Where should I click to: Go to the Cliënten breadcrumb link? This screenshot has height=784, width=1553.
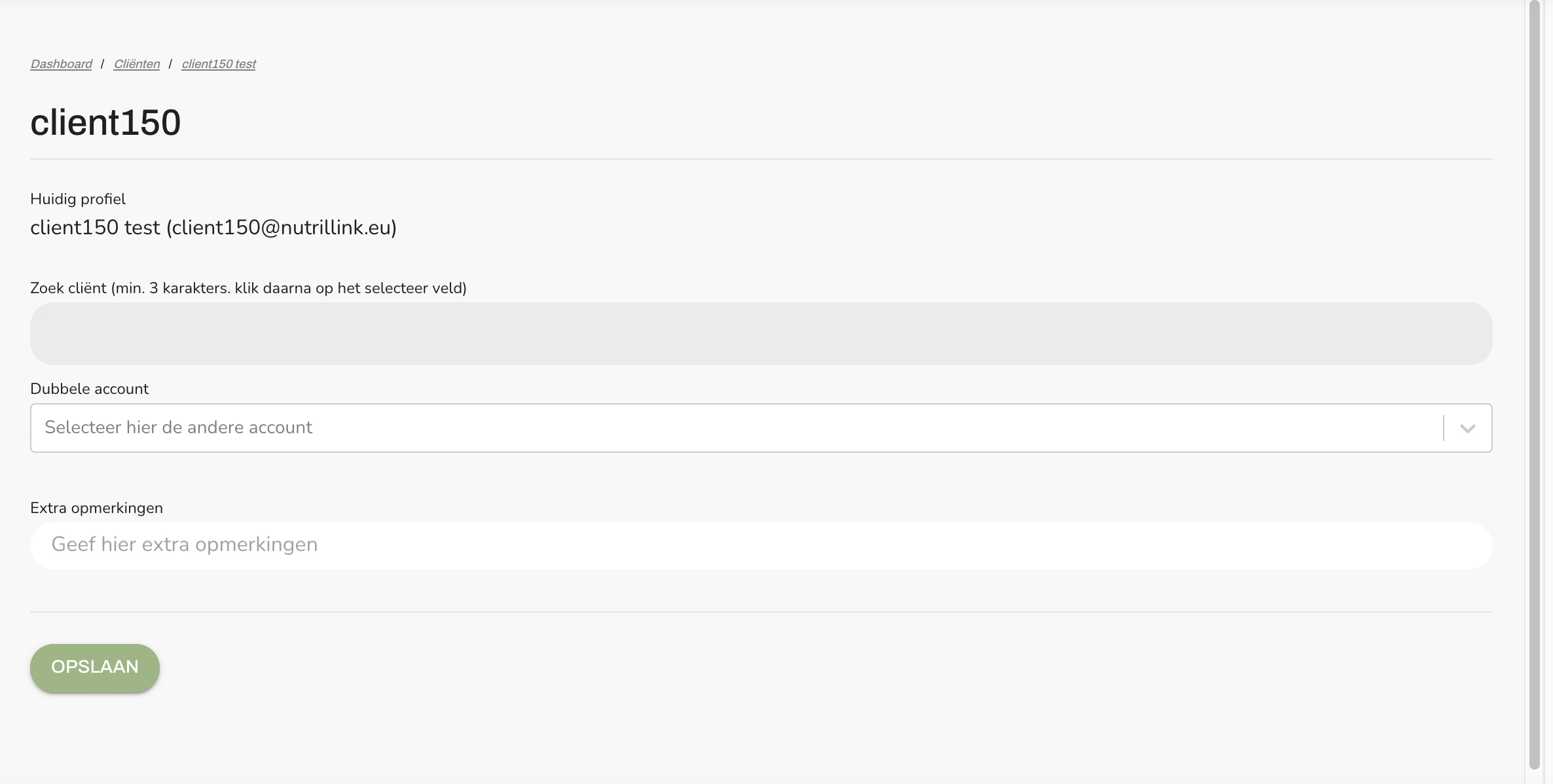(x=136, y=64)
